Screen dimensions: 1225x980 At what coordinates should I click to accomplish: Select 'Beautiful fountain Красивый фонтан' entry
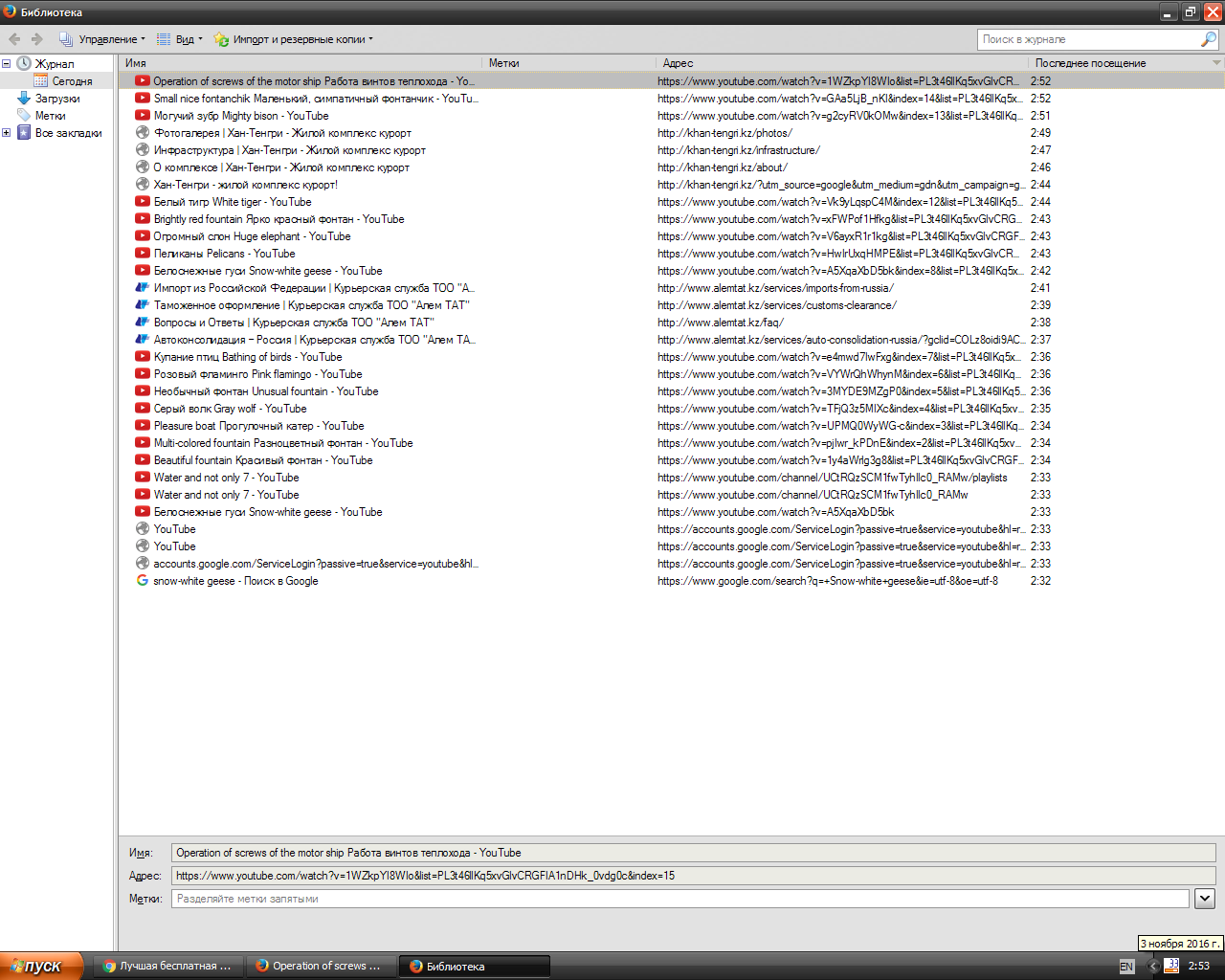tap(672, 460)
